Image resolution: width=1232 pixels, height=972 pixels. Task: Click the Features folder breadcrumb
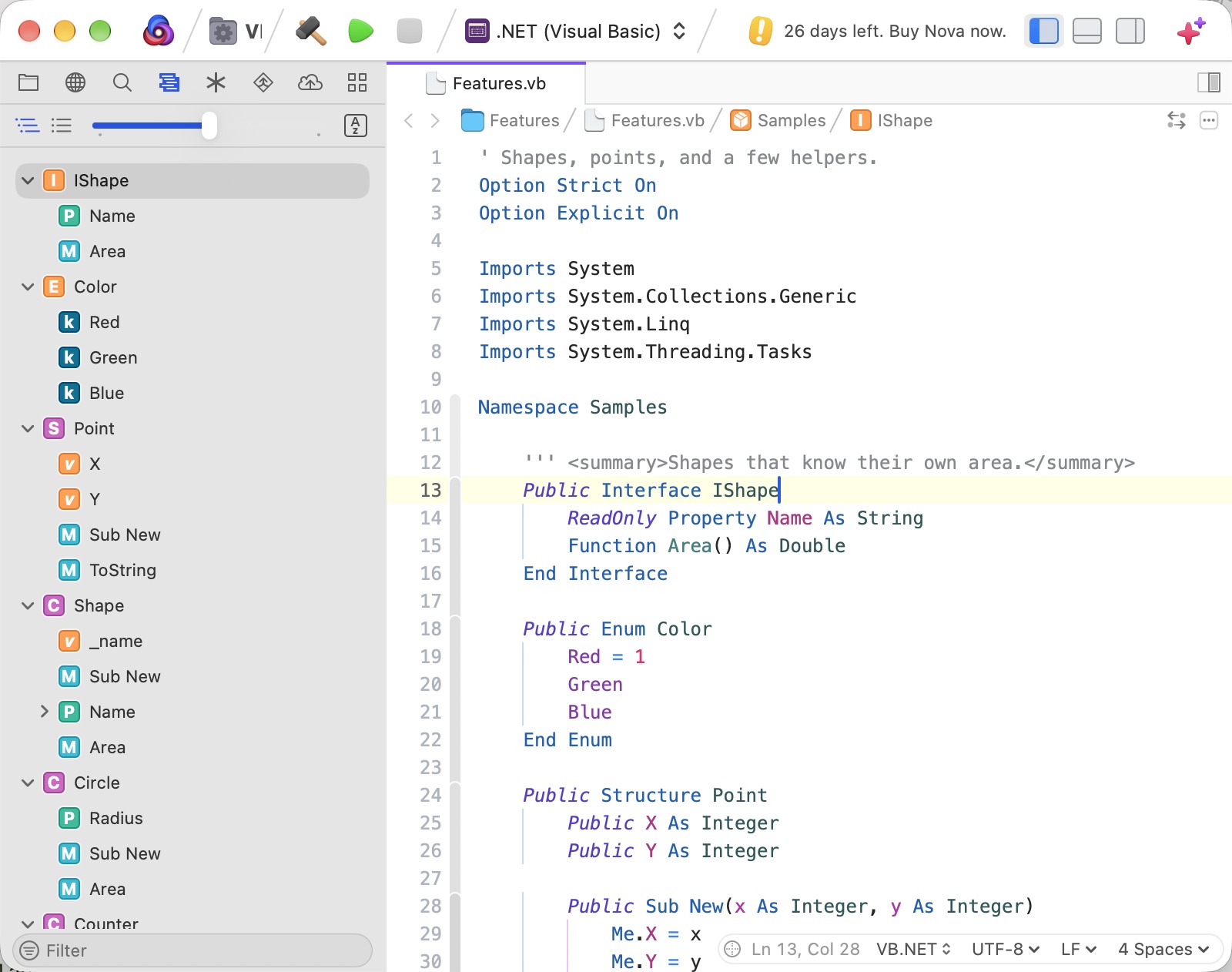[511, 120]
